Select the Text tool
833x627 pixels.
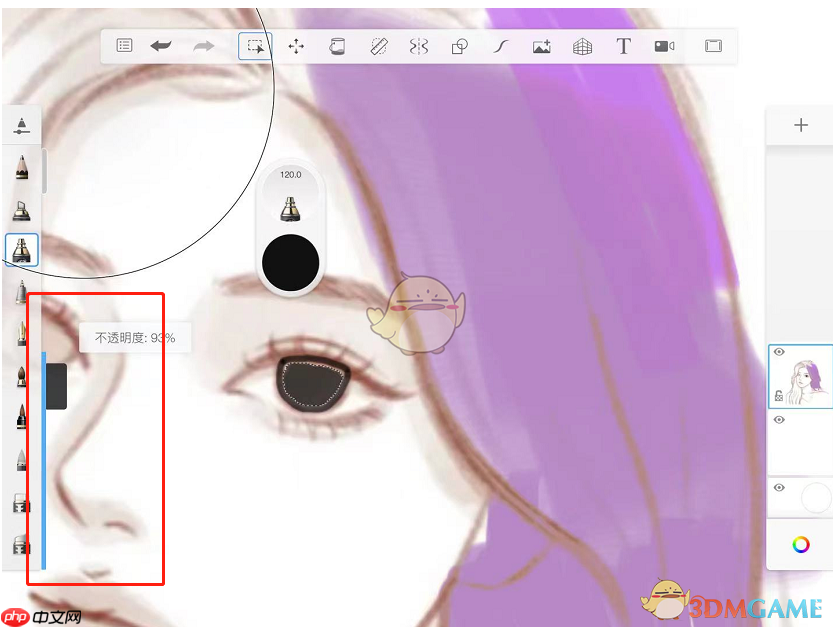click(x=623, y=46)
